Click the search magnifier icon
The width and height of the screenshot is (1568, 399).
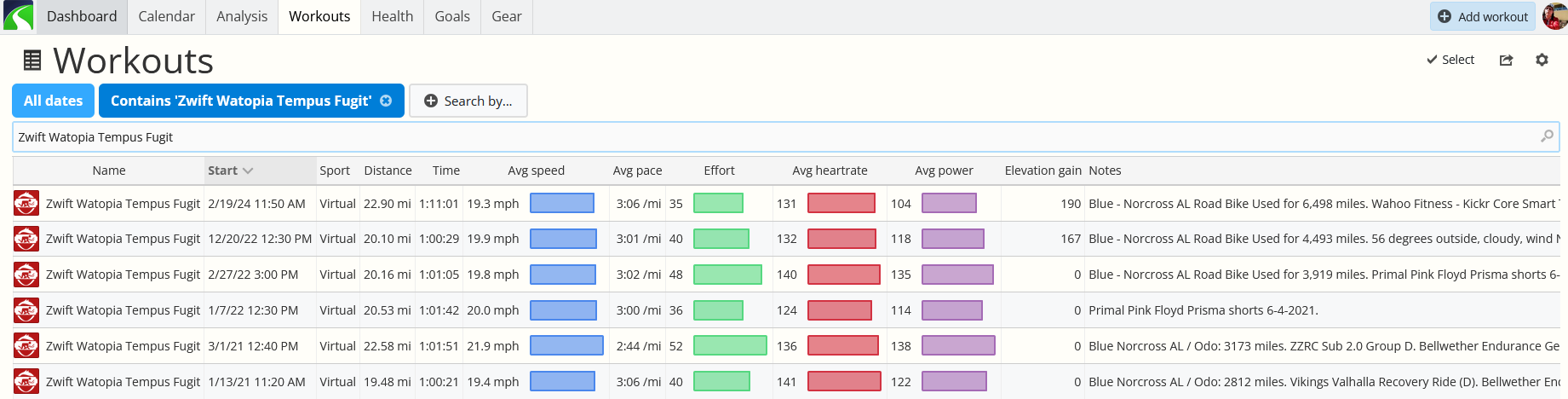(1547, 136)
